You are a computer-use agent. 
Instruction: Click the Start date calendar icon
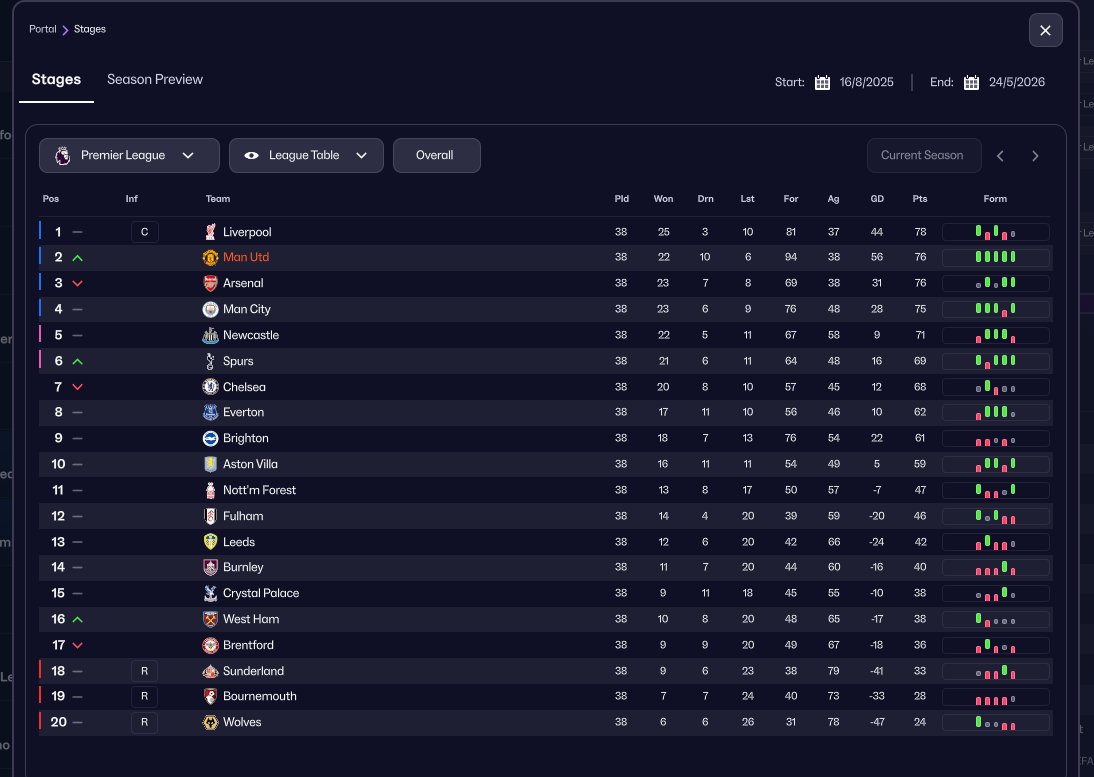click(822, 82)
